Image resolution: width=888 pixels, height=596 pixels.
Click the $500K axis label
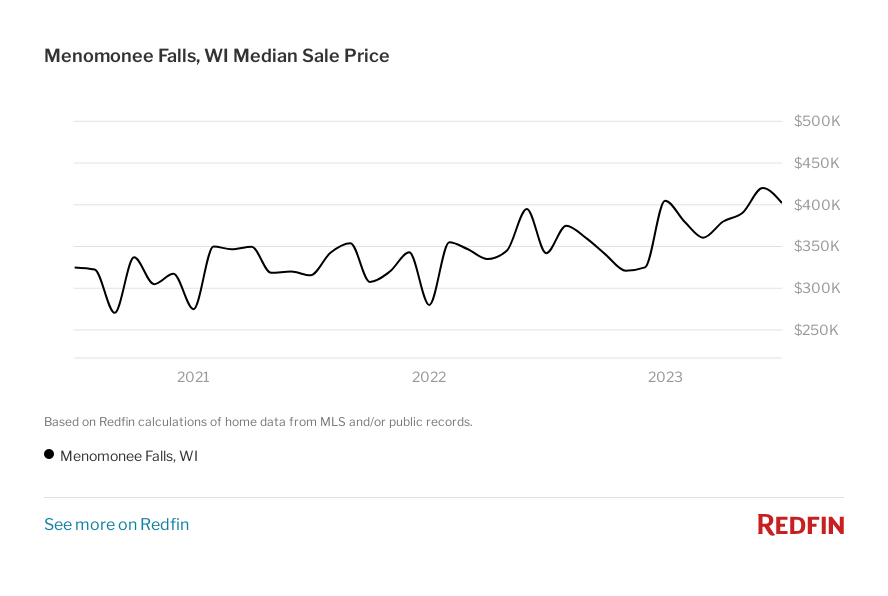point(816,121)
